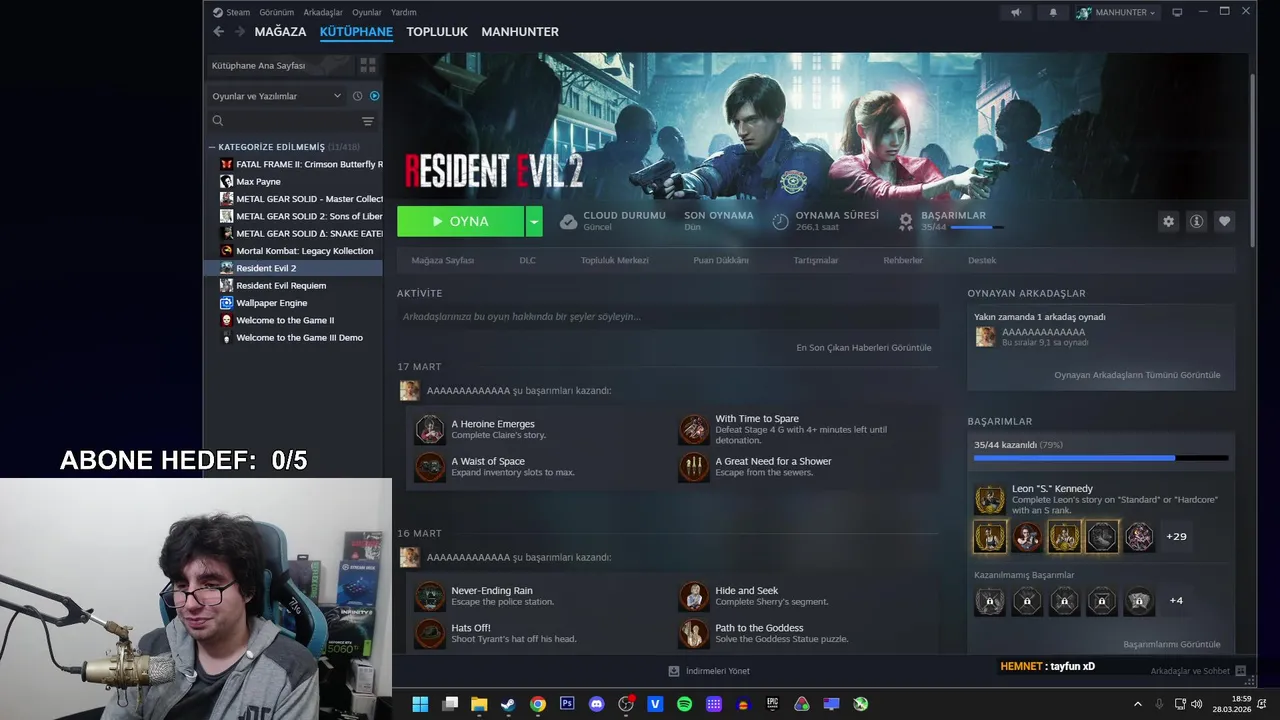1280x720 pixels.
Task: Switch library to grid view icon
Action: pos(368,65)
